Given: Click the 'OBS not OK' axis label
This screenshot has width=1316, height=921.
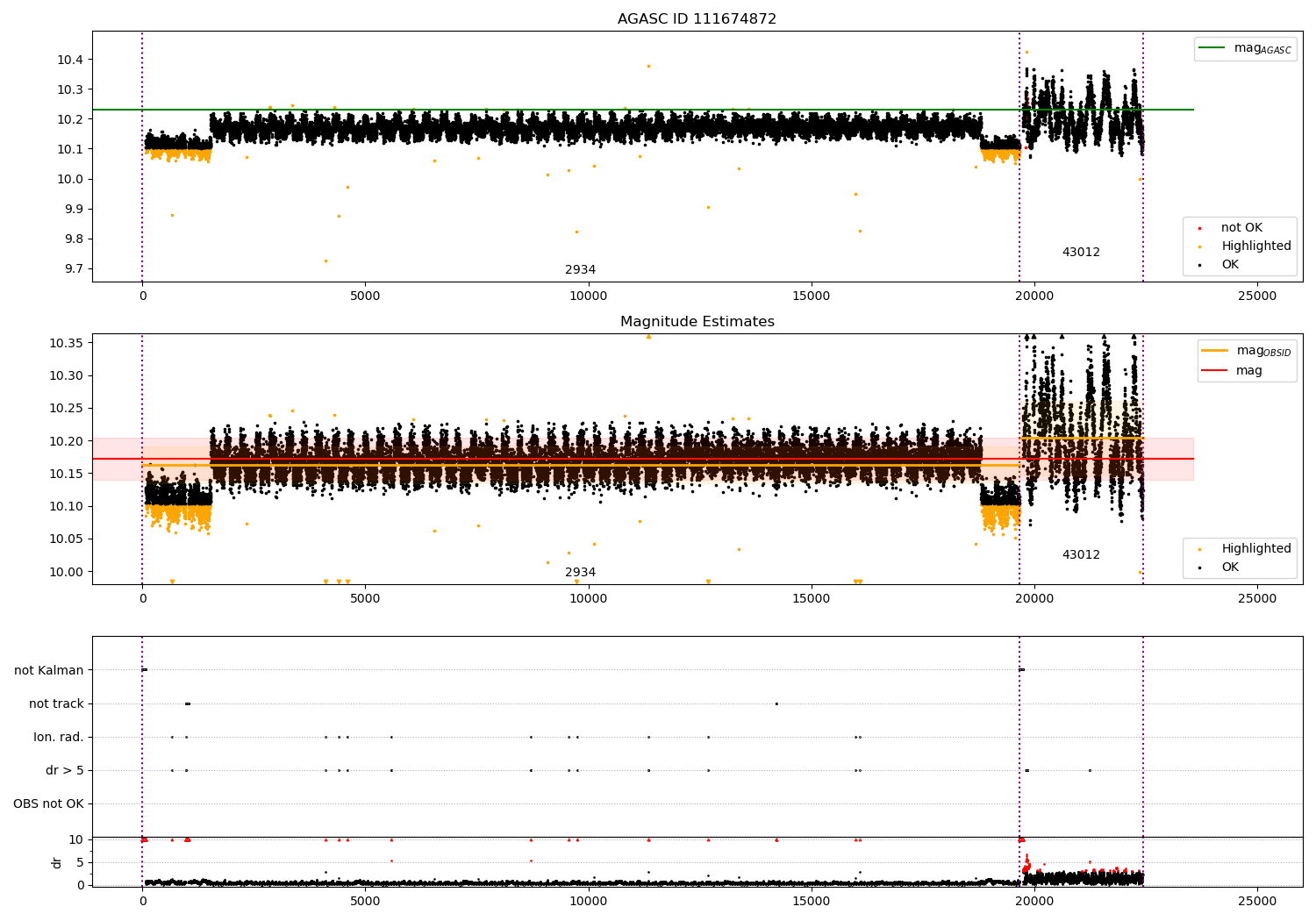Looking at the screenshot, I should [x=48, y=804].
